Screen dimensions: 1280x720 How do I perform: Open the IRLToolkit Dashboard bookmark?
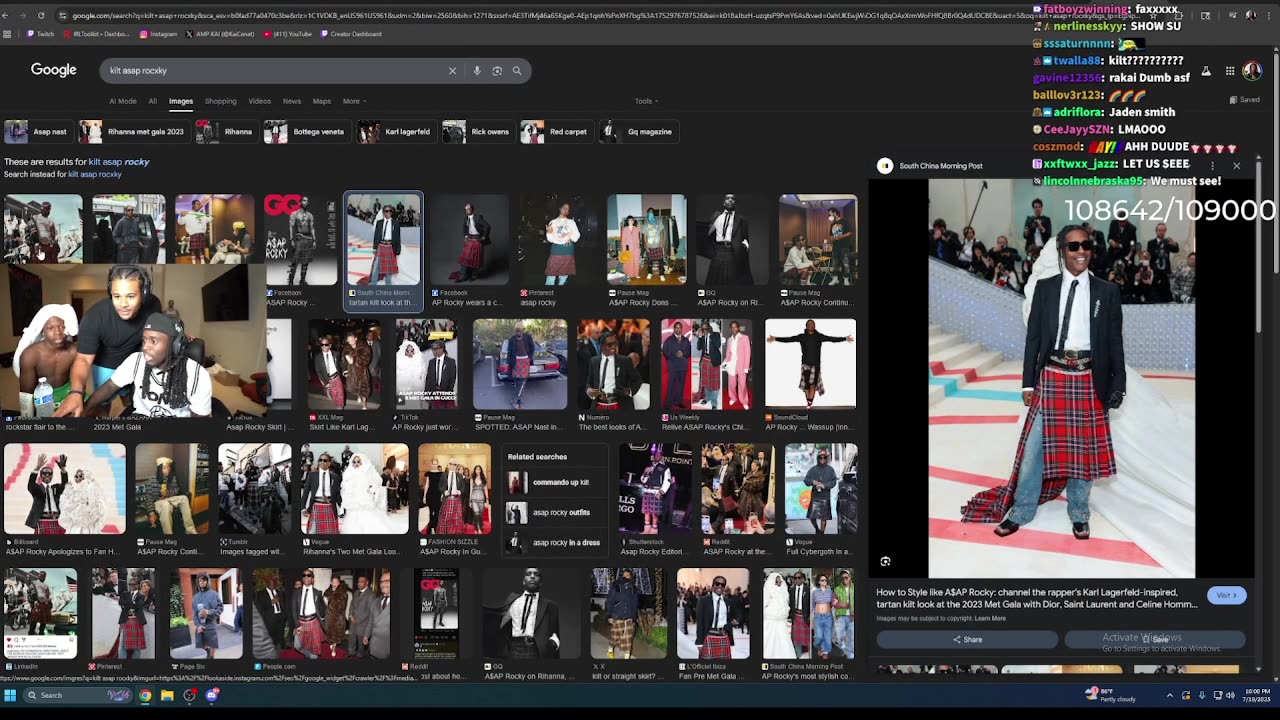pos(96,34)
